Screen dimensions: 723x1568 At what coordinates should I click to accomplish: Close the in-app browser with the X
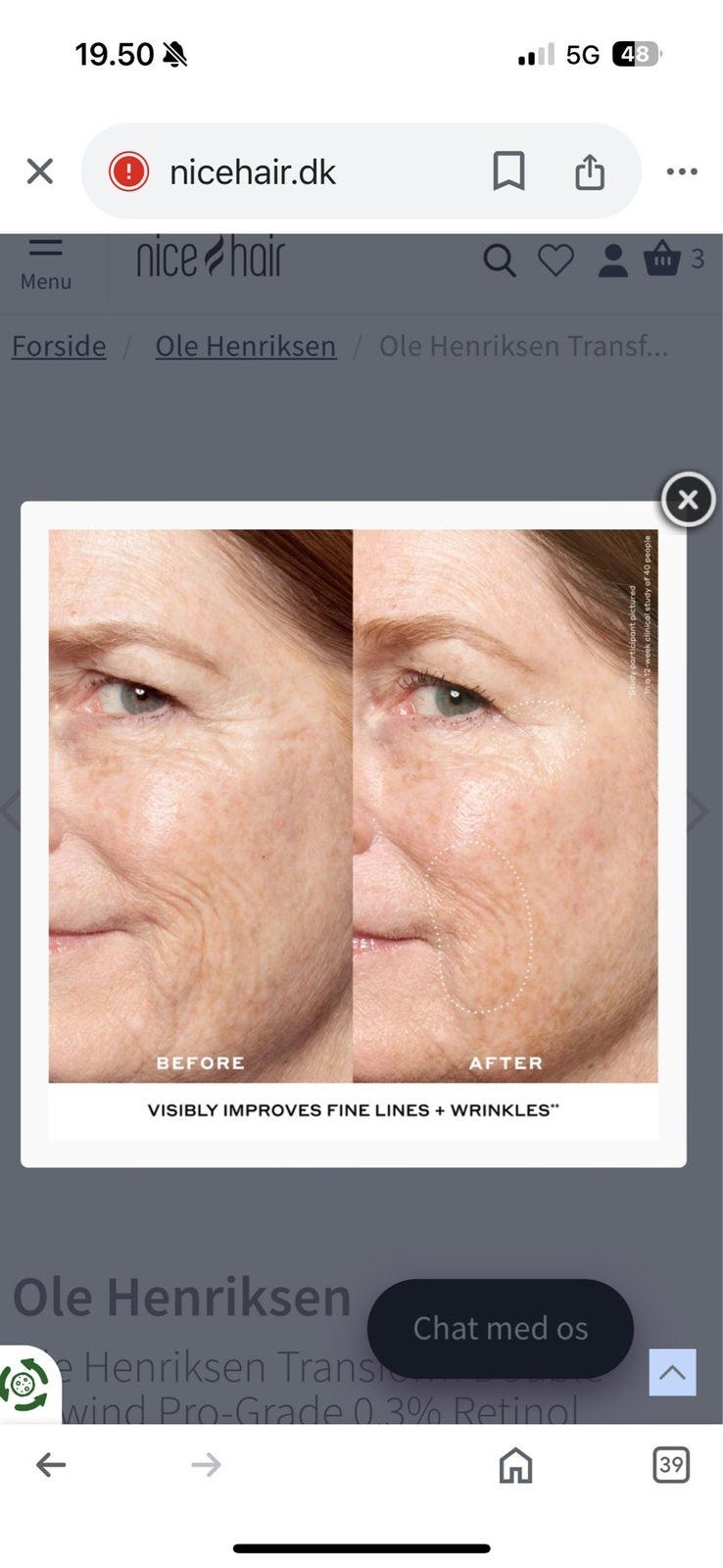[x=40, y=171]
